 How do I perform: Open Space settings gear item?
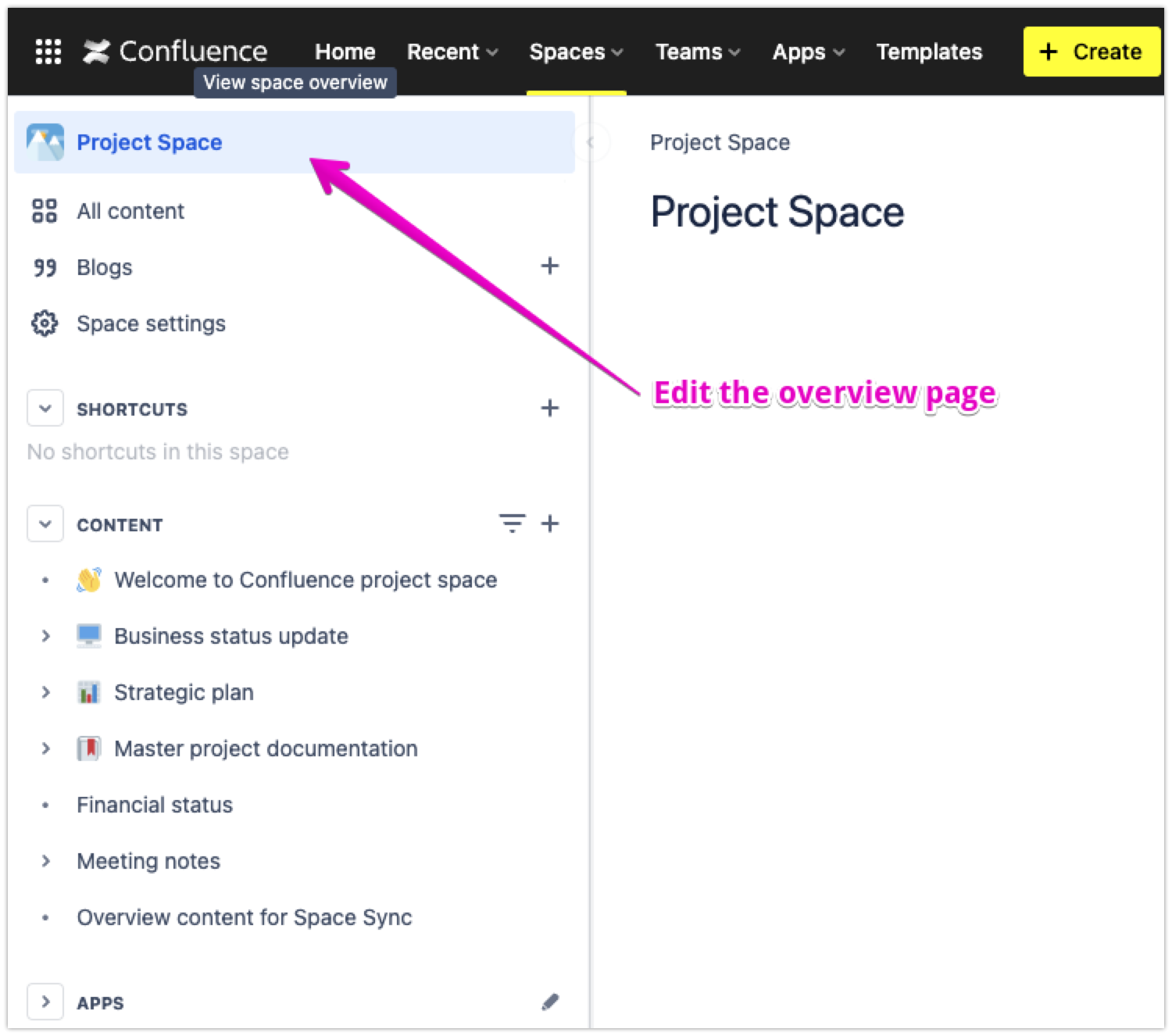tap(150, 323)
